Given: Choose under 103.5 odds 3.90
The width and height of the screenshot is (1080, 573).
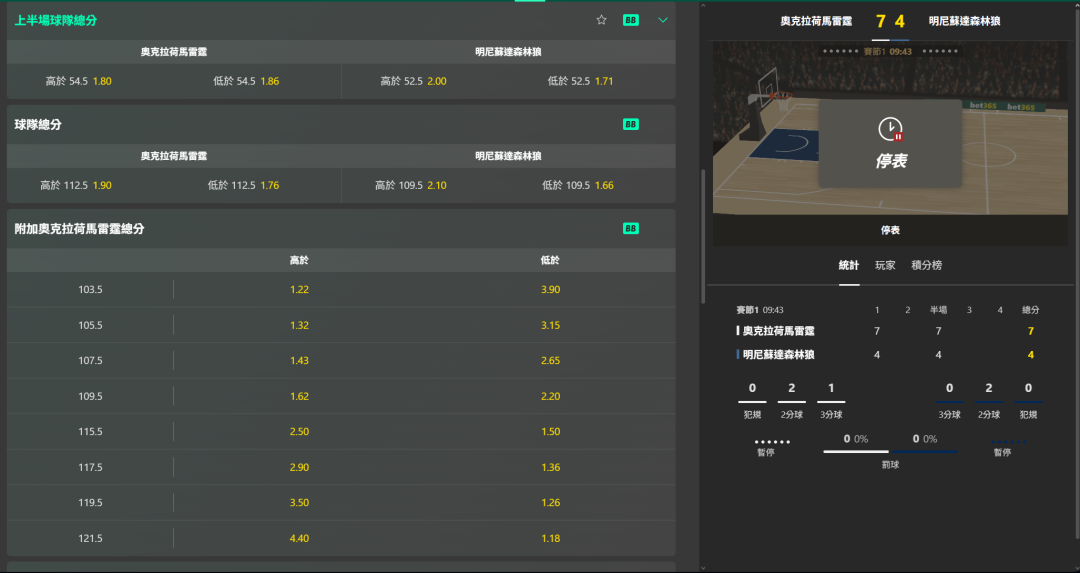Looking at the screenshot, I should tap(550, 289).
